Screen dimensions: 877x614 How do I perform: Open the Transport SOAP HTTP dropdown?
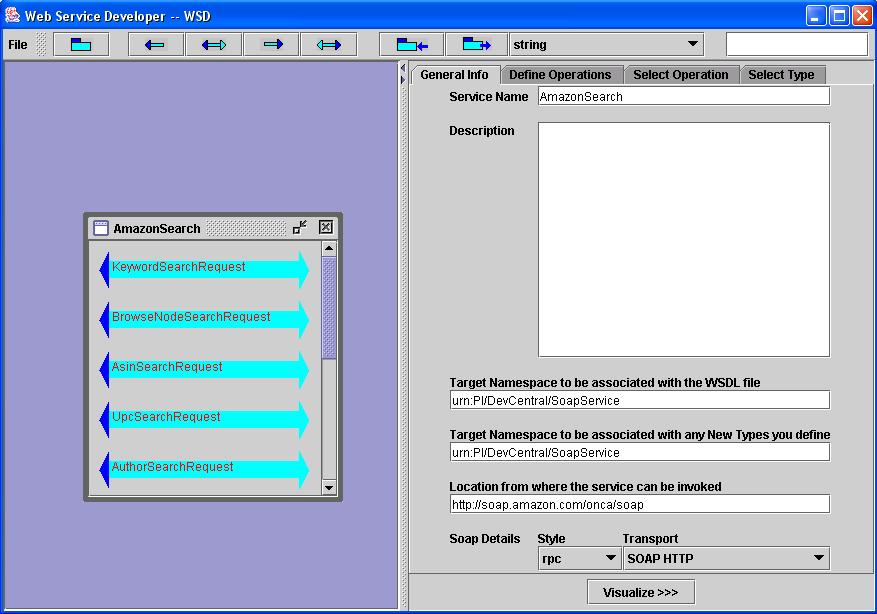(x=727, y=558)
